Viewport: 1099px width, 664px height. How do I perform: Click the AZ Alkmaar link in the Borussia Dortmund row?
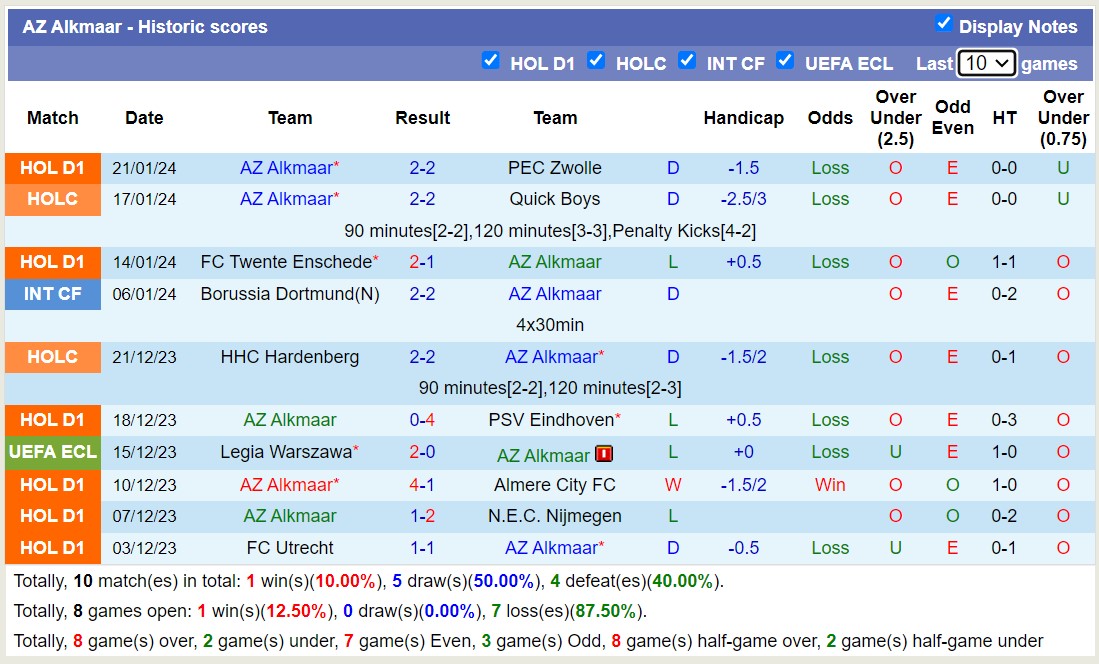[x=555, y=294]
